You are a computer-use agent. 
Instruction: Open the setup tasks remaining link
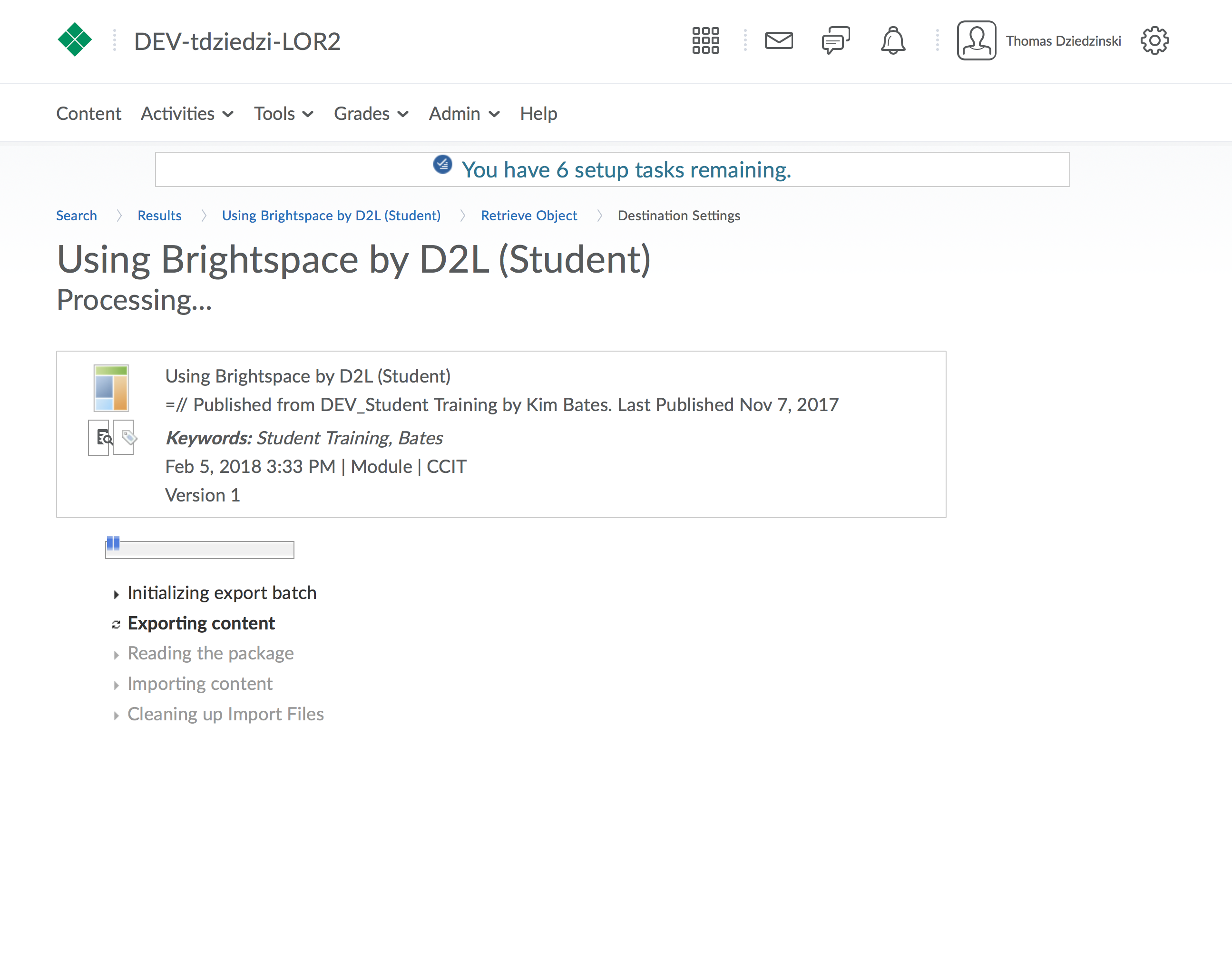point(626,170)
